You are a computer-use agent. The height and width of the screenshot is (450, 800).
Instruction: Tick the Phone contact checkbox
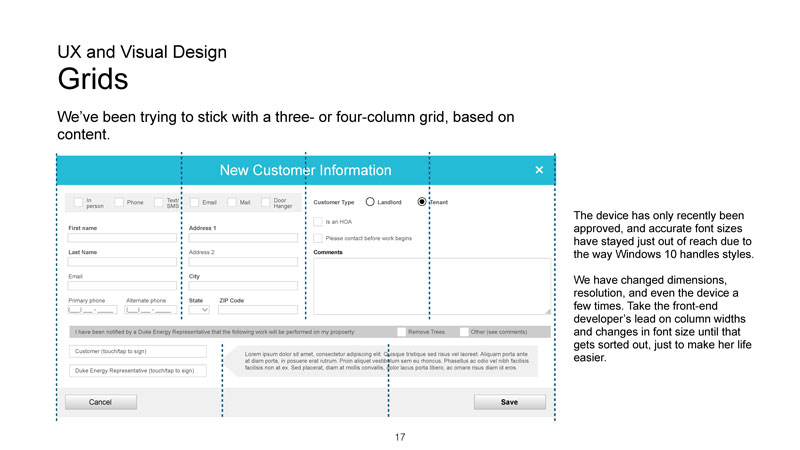pyautogui.click(x=119, y=202)
